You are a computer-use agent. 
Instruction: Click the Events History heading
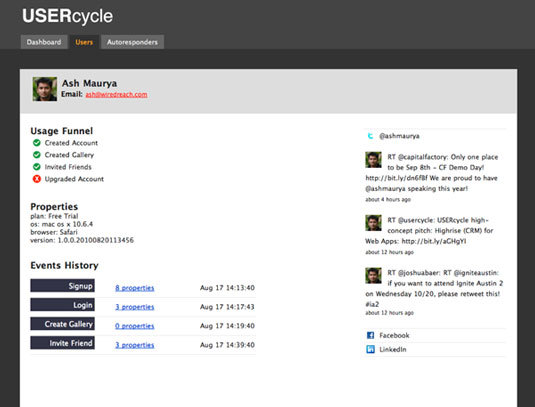64,265
